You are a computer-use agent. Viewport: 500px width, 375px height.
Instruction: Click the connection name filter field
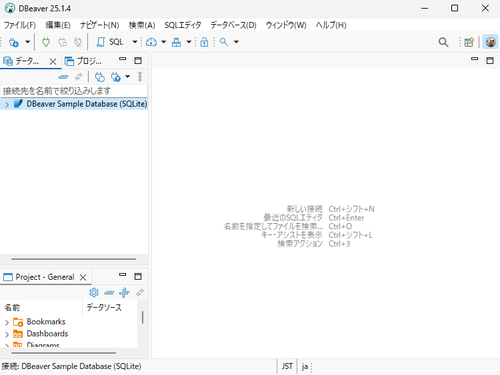click(74, 91)
